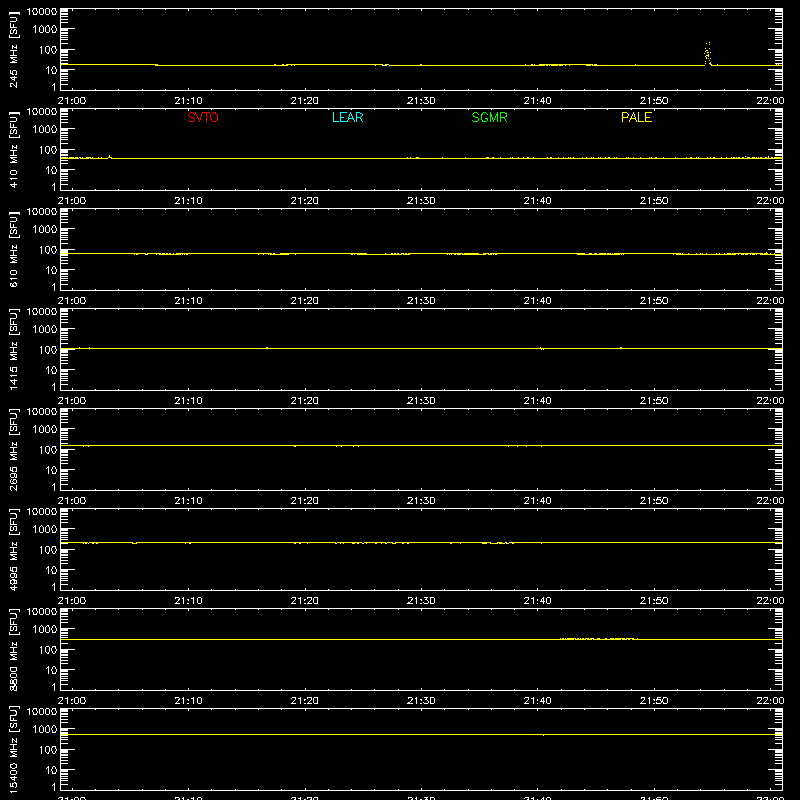Click the 21:50 time label under the 2695 MHz panel

tap(654, 501)
